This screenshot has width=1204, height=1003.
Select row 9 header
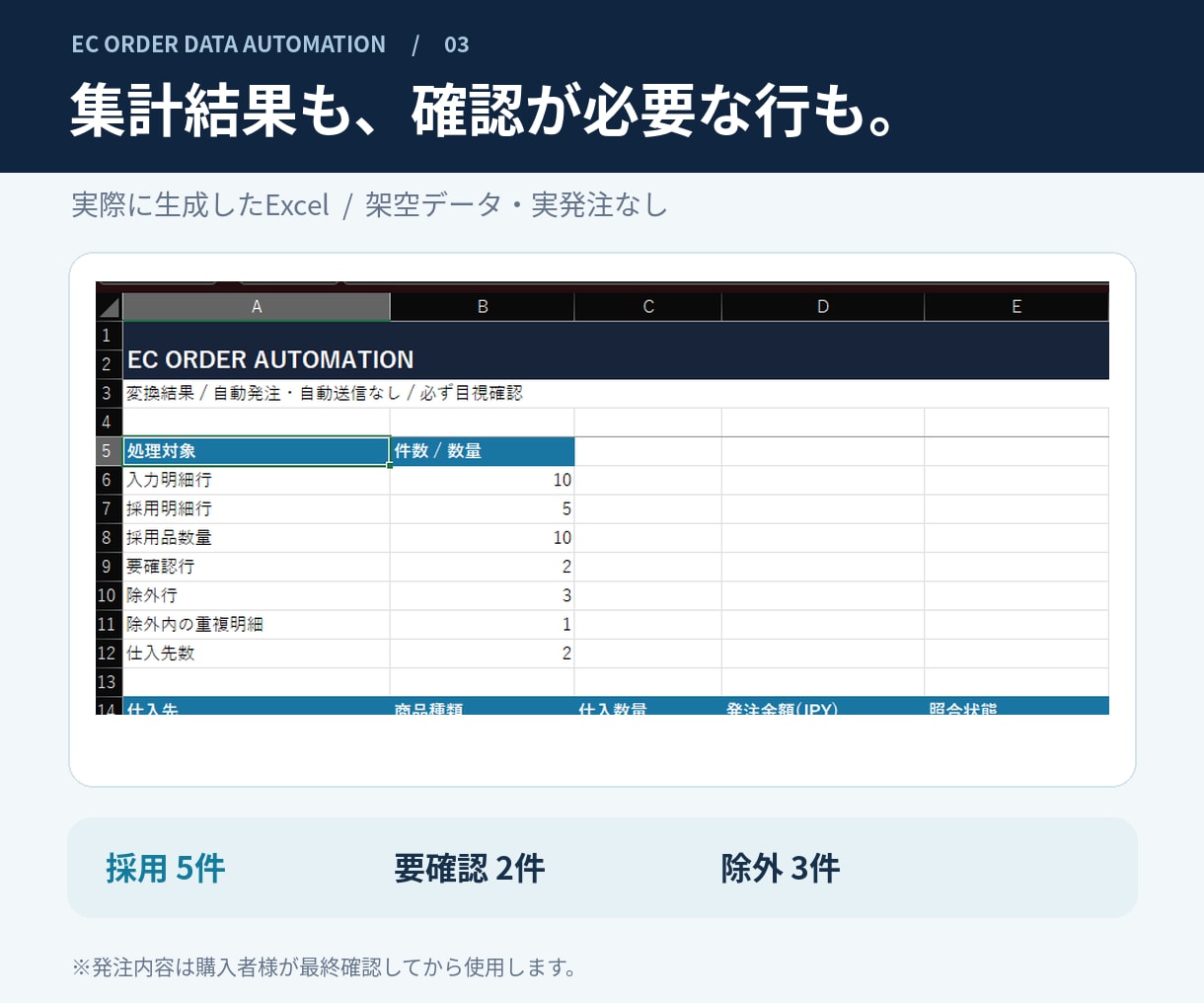pyautogui.click(x=109, y=567)
